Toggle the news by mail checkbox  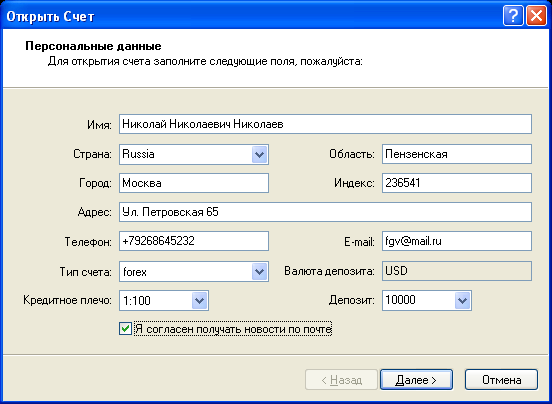(x=125, y=329)
